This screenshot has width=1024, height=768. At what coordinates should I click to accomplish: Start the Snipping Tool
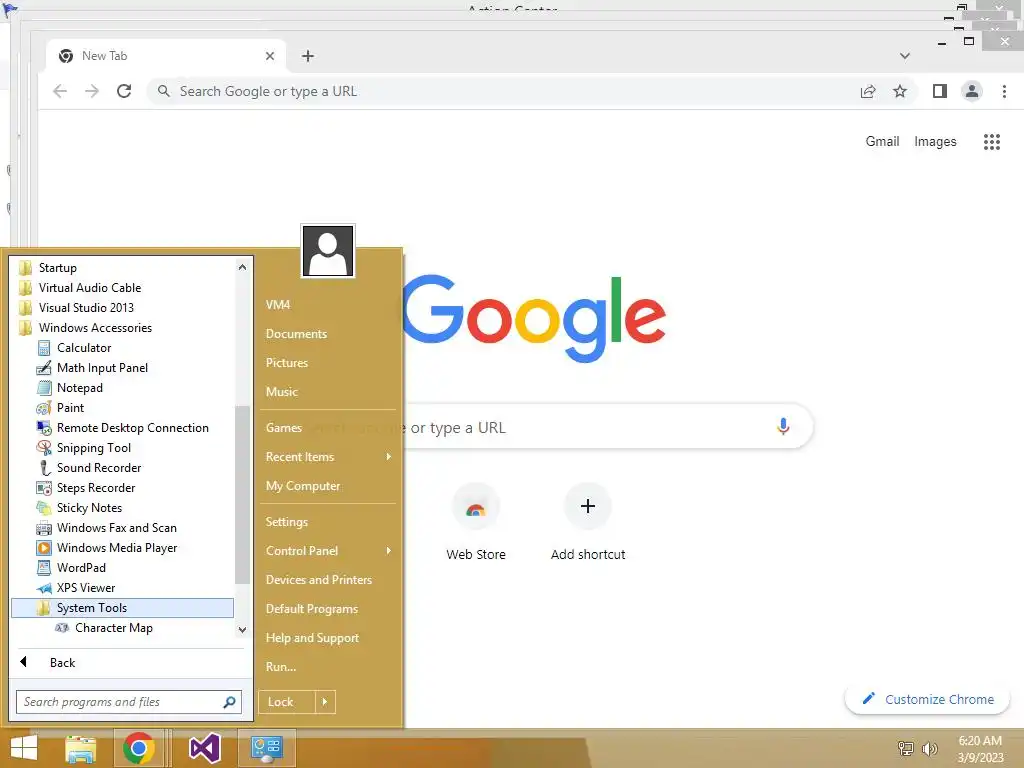click(x=93, y=448)
